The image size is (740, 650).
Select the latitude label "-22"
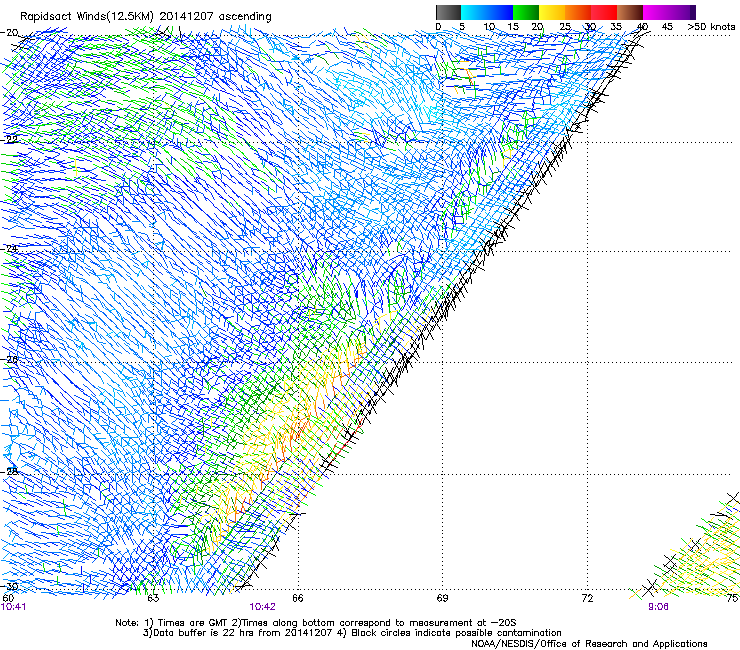point(9,140)
